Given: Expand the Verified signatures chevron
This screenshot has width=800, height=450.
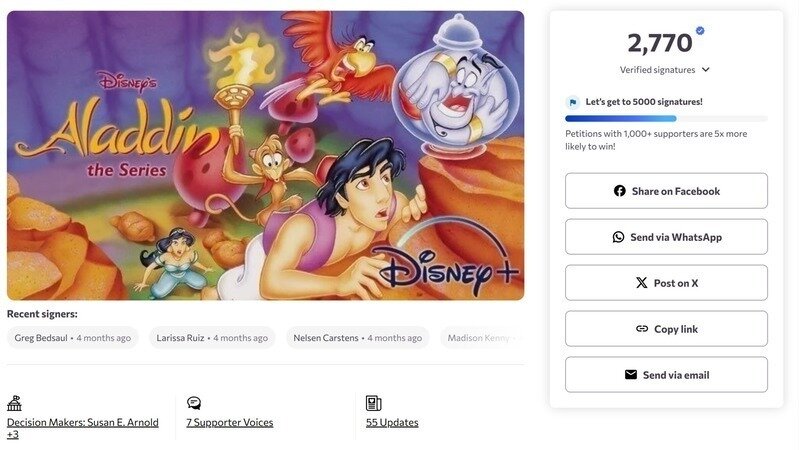Looking at the screenshot, I should [x=706, y=69].
